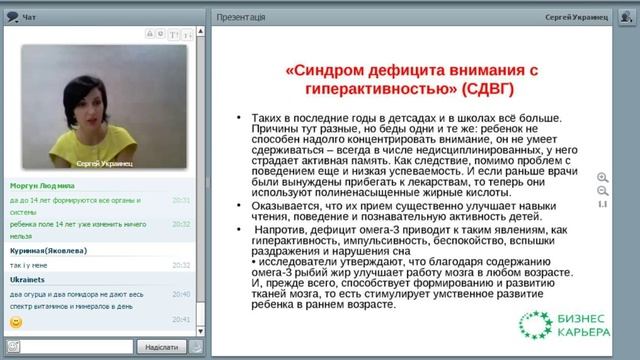Zoom out the presentation slide
The height and width of the screenshot is (360, 640).
pos(603,191)
